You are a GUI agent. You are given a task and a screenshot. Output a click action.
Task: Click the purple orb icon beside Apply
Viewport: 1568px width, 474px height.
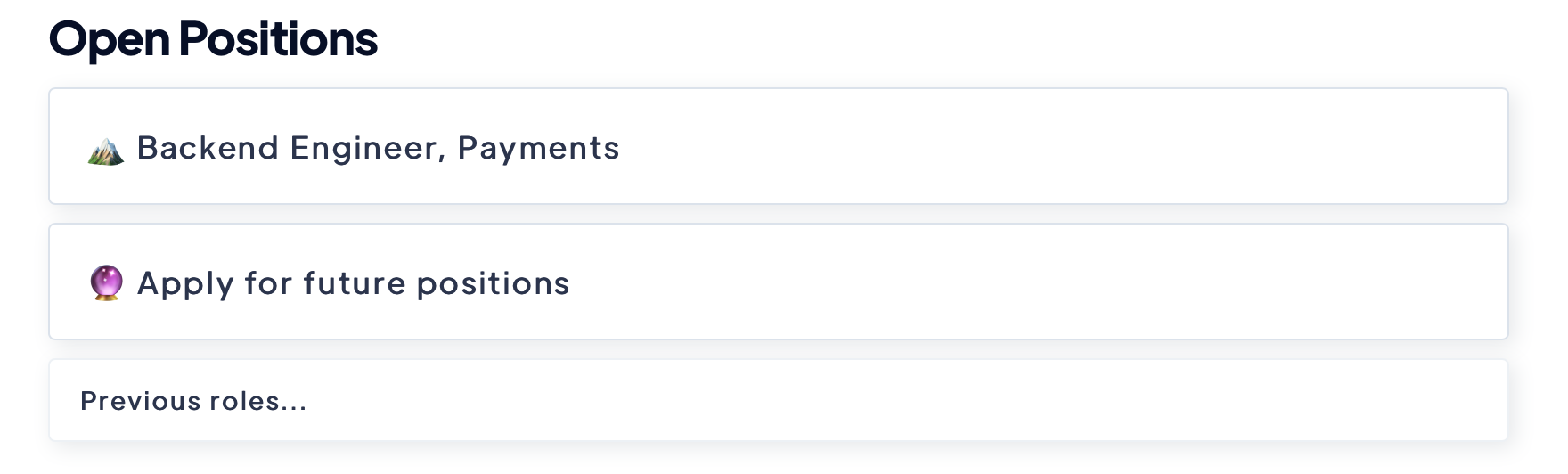[x=106, y=283]
